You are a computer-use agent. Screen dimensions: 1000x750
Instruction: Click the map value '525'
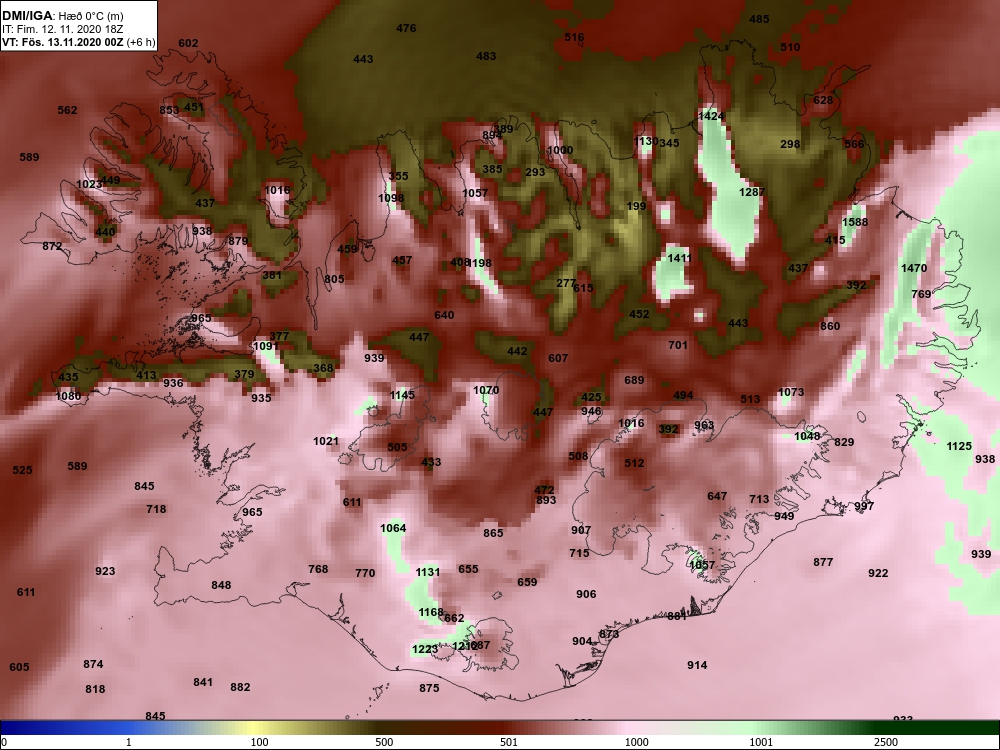point(22,470)
